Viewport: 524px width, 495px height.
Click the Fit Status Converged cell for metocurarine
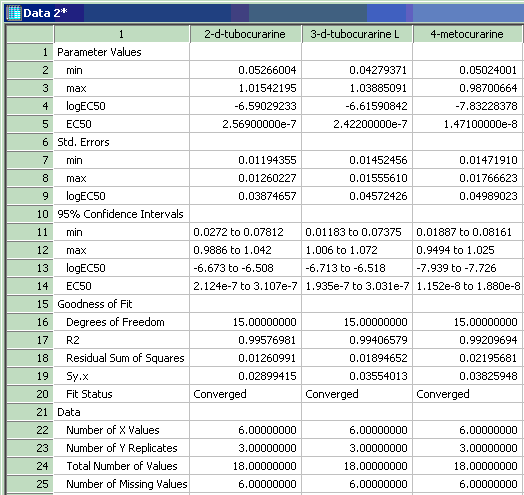point(467,394)
